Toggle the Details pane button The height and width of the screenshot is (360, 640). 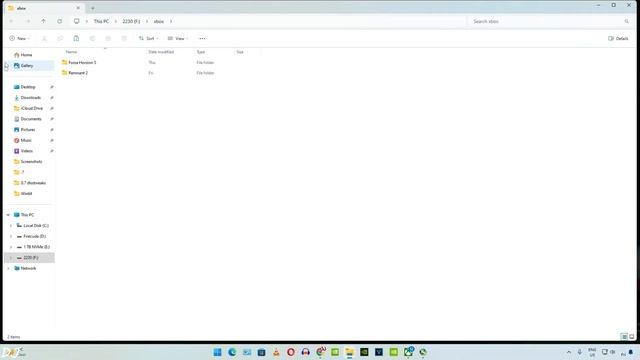[x=618, y=38]
